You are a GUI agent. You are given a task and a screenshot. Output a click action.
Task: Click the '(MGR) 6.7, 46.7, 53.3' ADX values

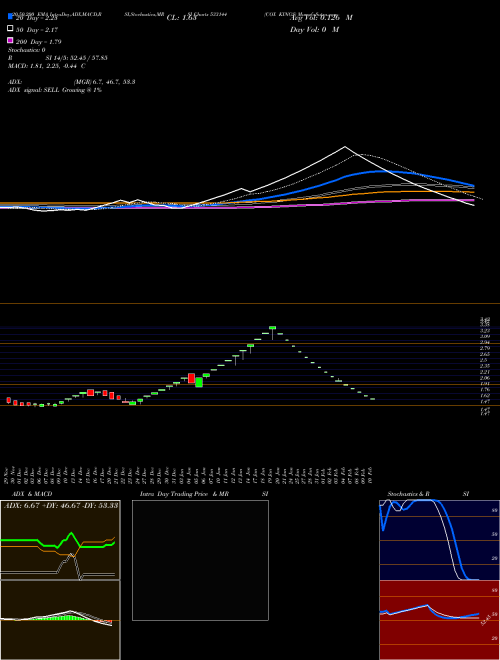(x=104, y=82)
